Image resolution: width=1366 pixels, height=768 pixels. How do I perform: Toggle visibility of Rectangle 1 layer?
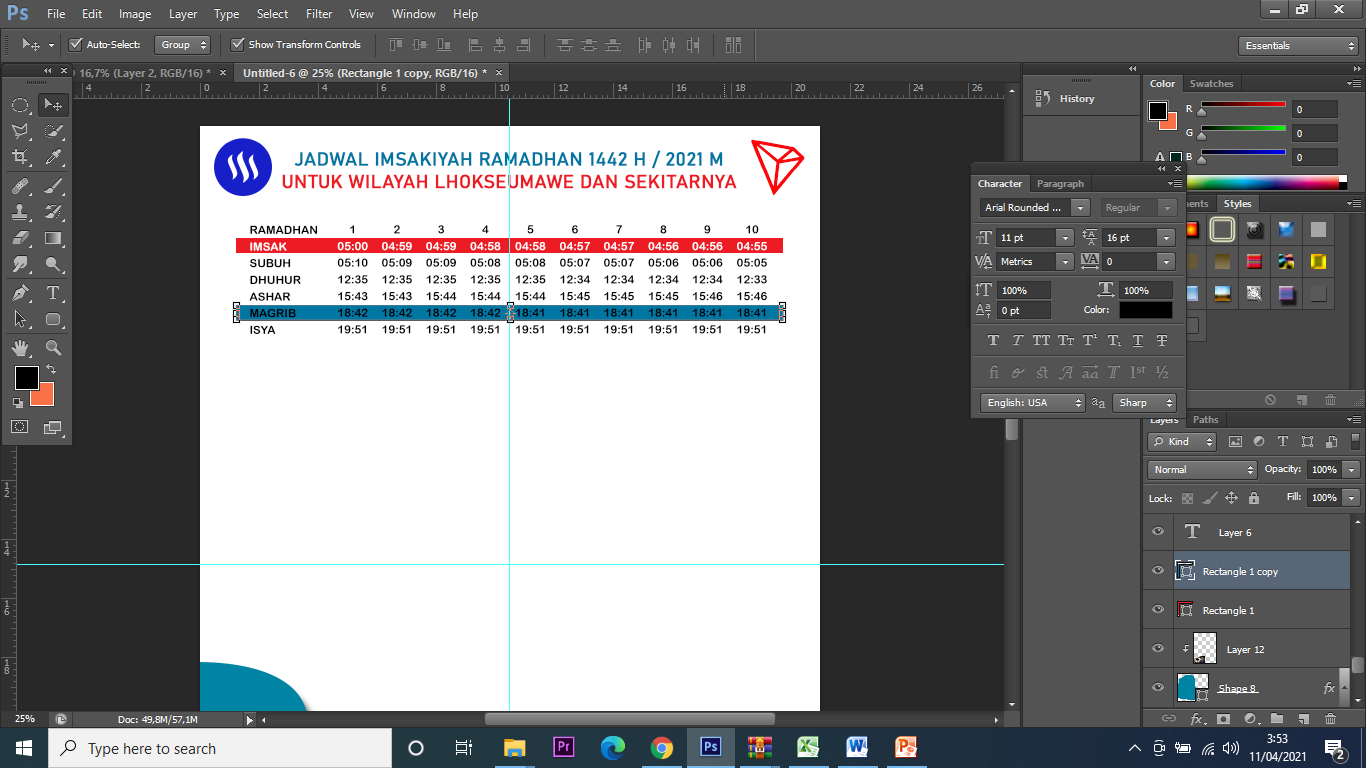(x=1158, y=610)
